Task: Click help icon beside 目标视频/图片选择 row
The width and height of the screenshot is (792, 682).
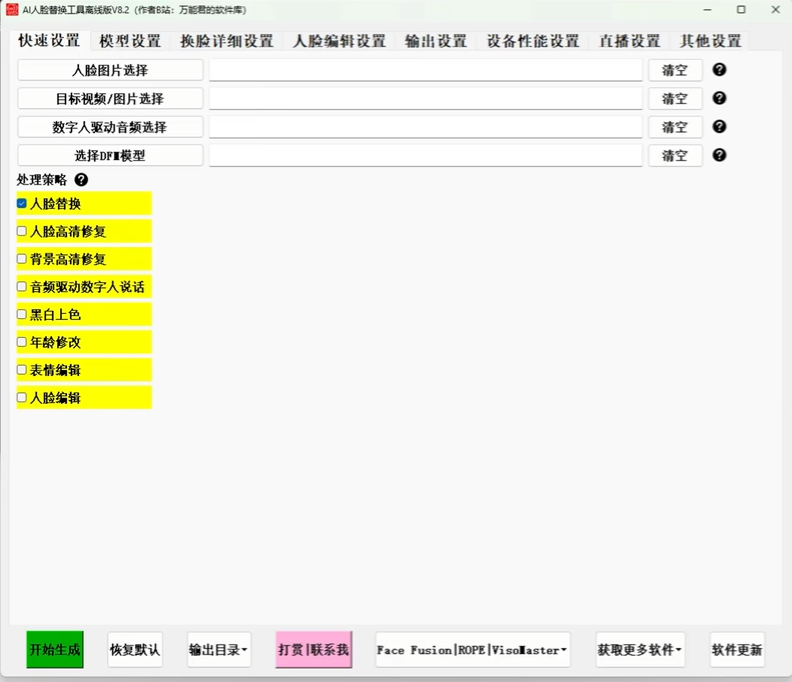Action: pyautogui.click(x=719, y=98)
